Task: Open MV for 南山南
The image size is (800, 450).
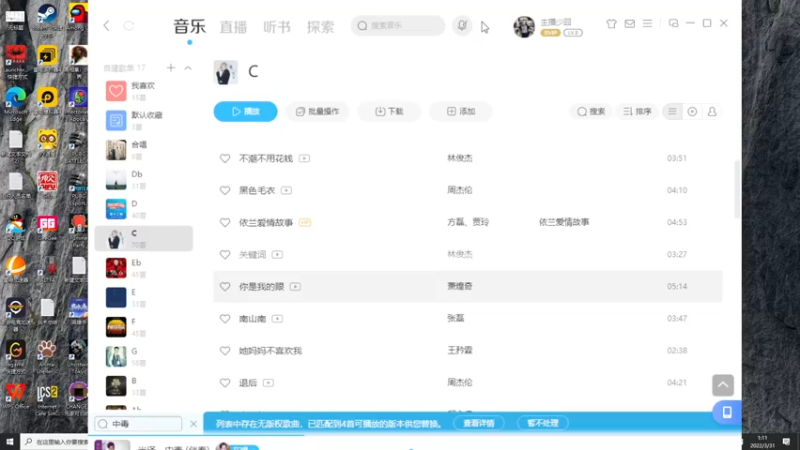Action: coord(277,319)
